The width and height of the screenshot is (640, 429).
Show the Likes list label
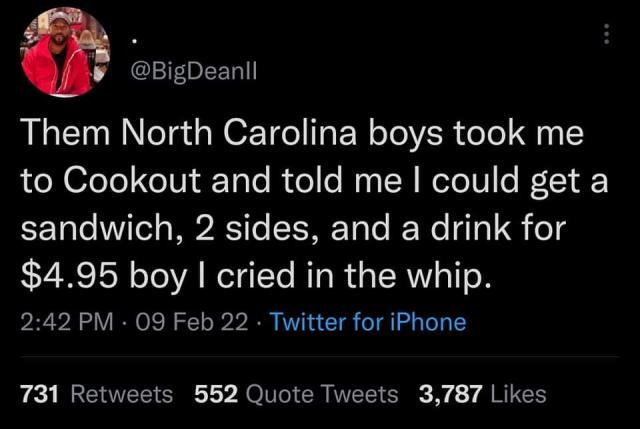tap(518, 393)
